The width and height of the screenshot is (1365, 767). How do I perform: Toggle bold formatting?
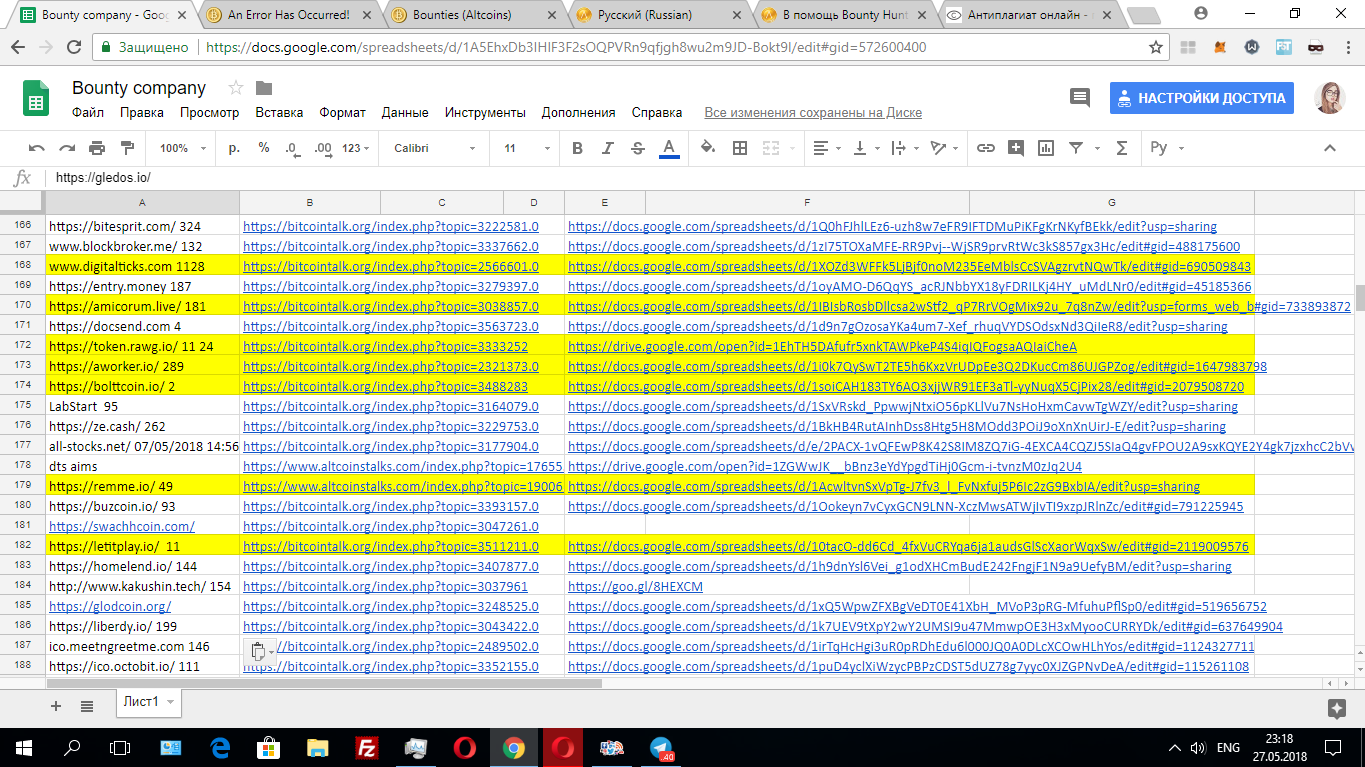click(x=577, y=148)
